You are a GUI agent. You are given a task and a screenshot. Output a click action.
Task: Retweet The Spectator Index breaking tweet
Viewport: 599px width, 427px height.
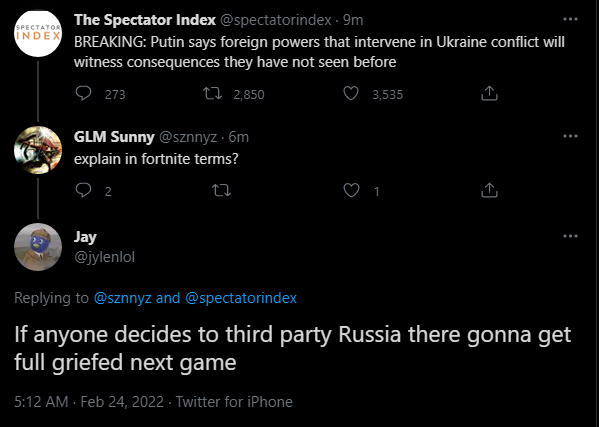pyautogui.click(x=212, y=93)
